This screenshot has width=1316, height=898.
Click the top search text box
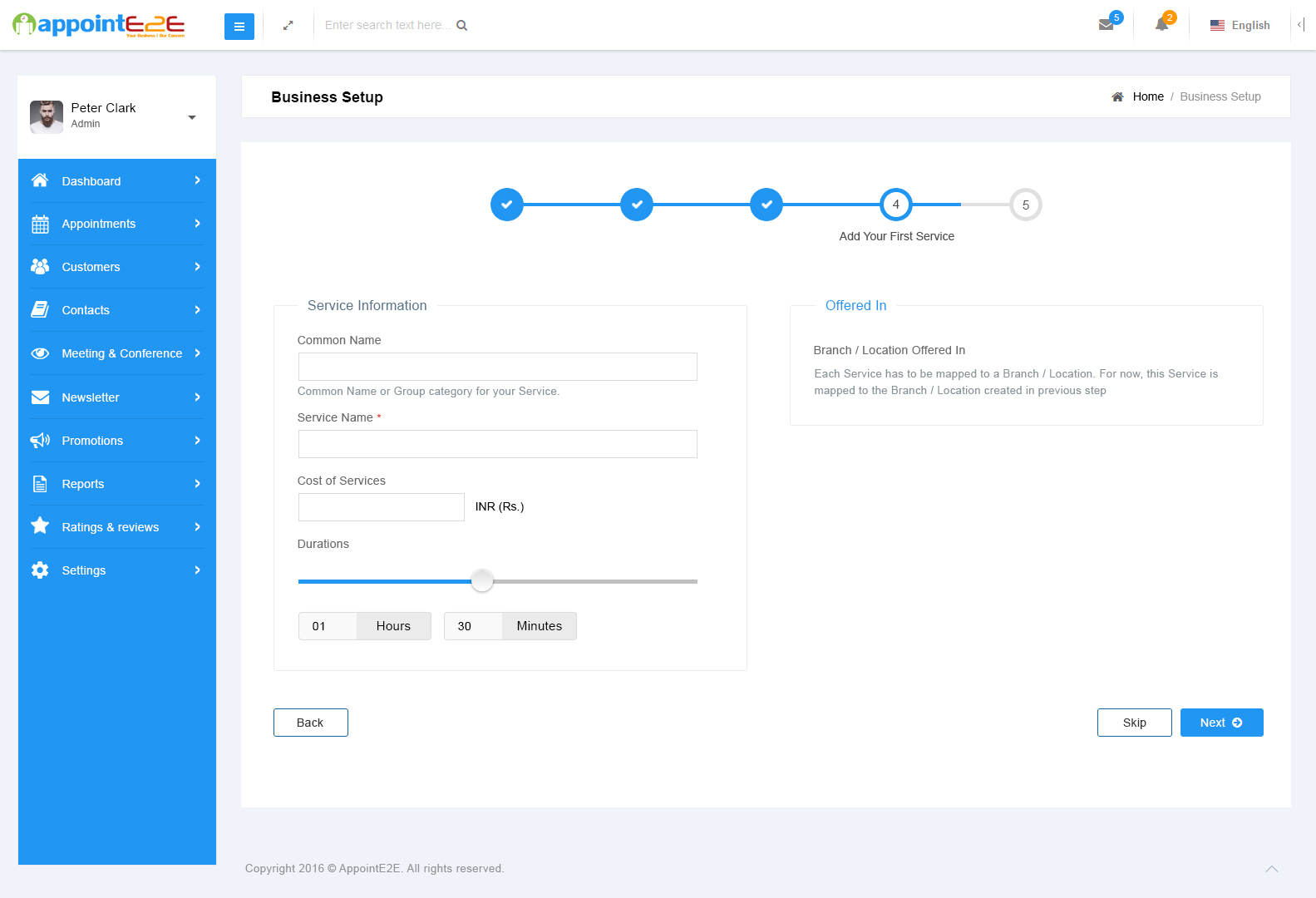point(388,26)
